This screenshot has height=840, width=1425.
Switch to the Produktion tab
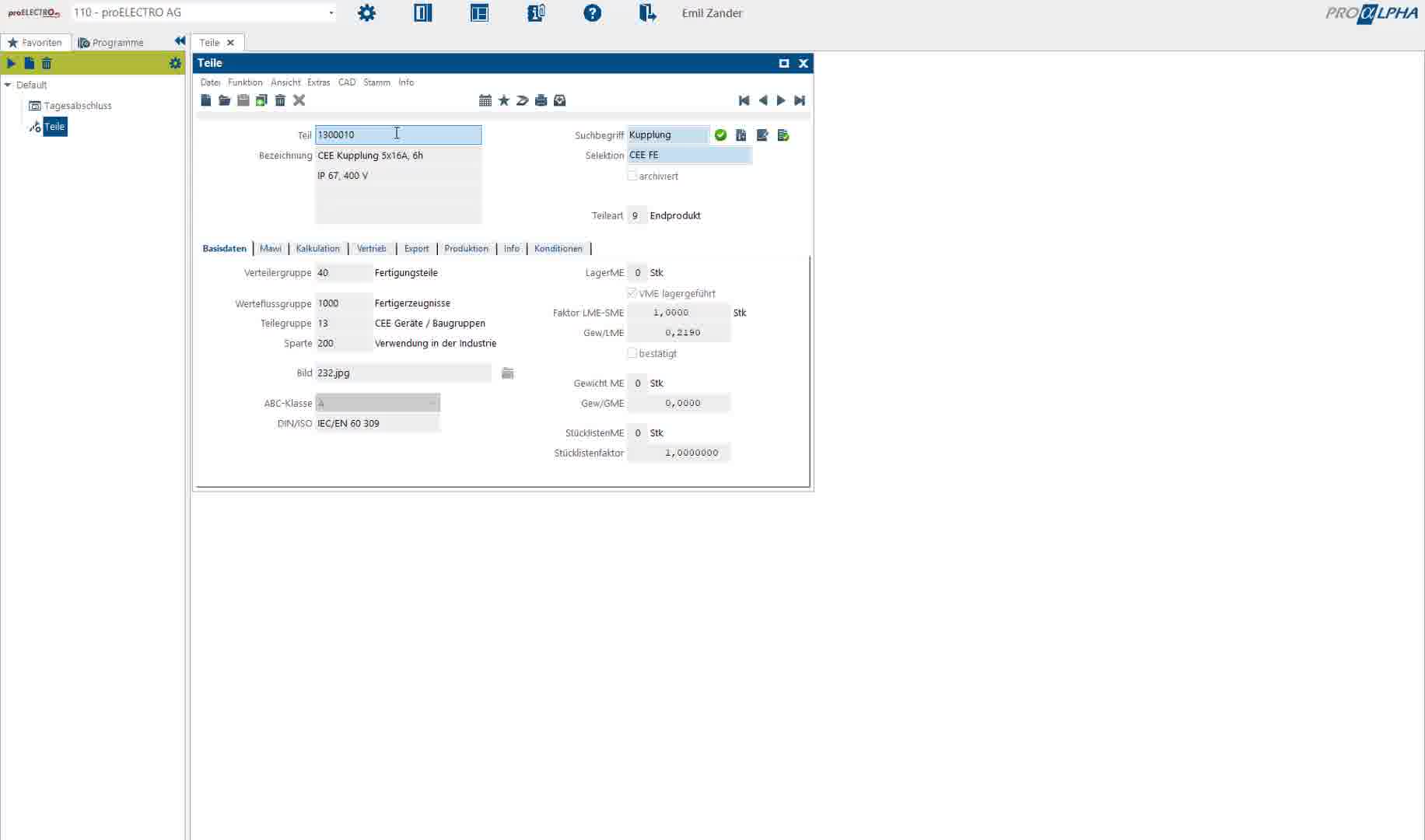(x=467, y=249)
